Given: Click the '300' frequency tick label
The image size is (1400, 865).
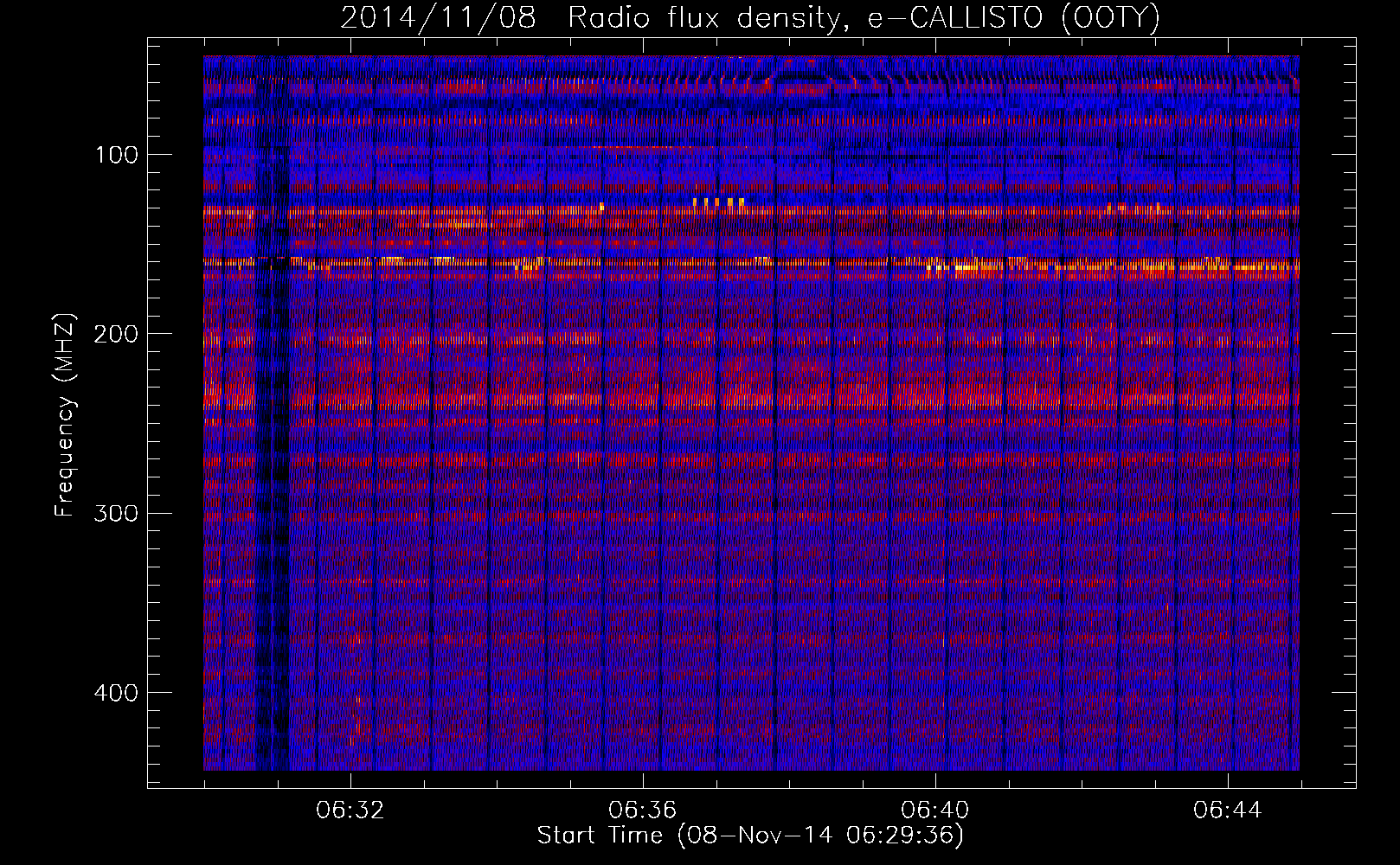Looking at the screenshot, I should [x=116, y=513].
